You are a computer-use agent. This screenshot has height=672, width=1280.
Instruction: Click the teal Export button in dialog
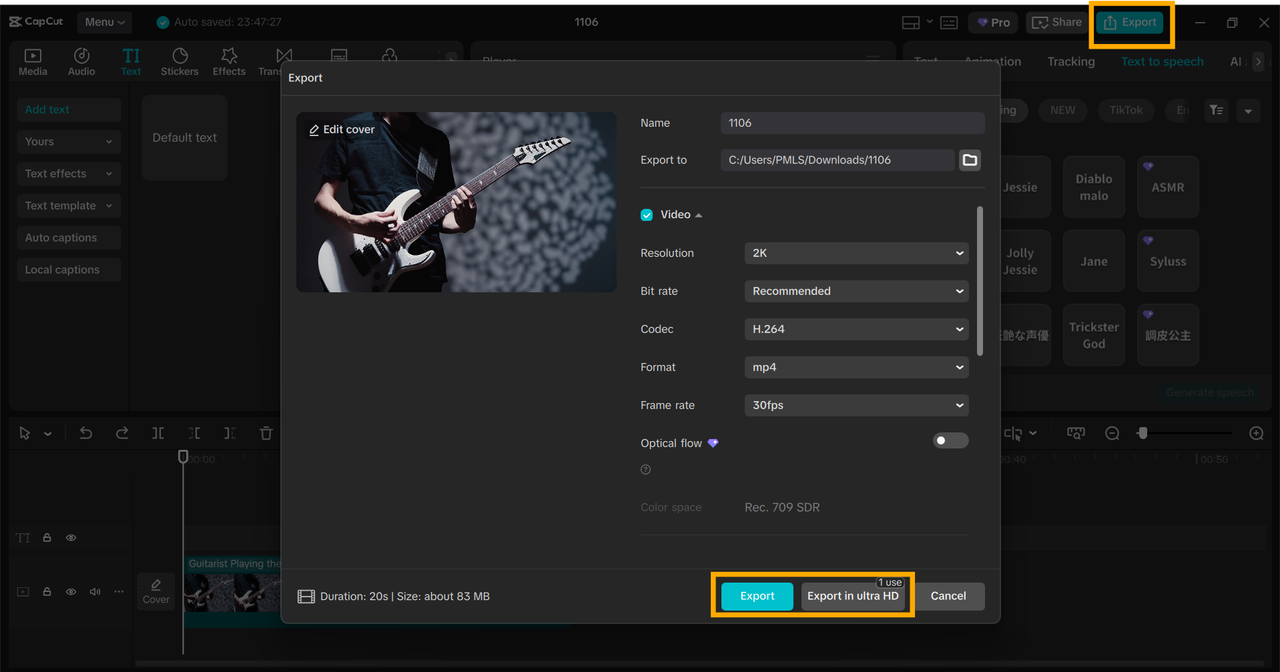757,596
